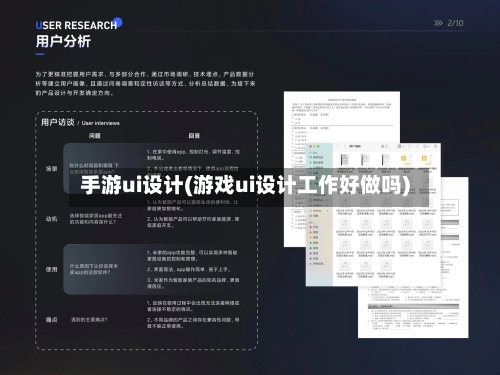Select the red tag in Finder sidebar
Image resolution: width=500 pixels, height=375 pixels.
click(314, 227)
